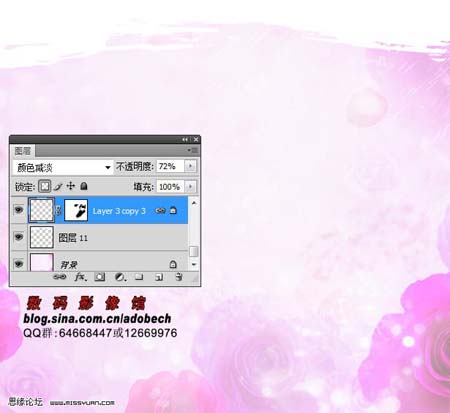Open the 颜色减淡 blend mode dropdown
The image size is (450, 413).
[63, 167]
